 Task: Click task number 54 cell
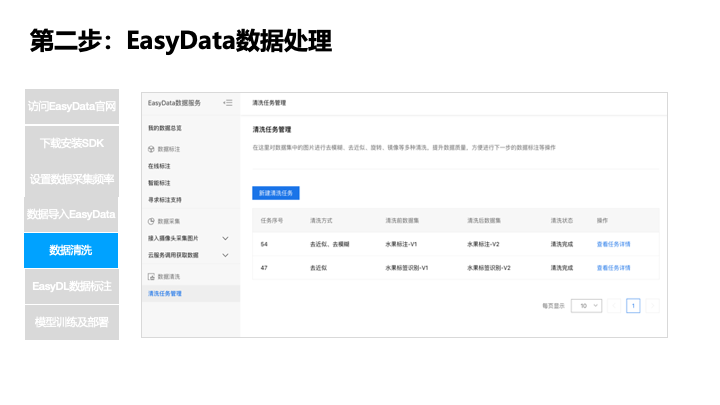[264, 244]
